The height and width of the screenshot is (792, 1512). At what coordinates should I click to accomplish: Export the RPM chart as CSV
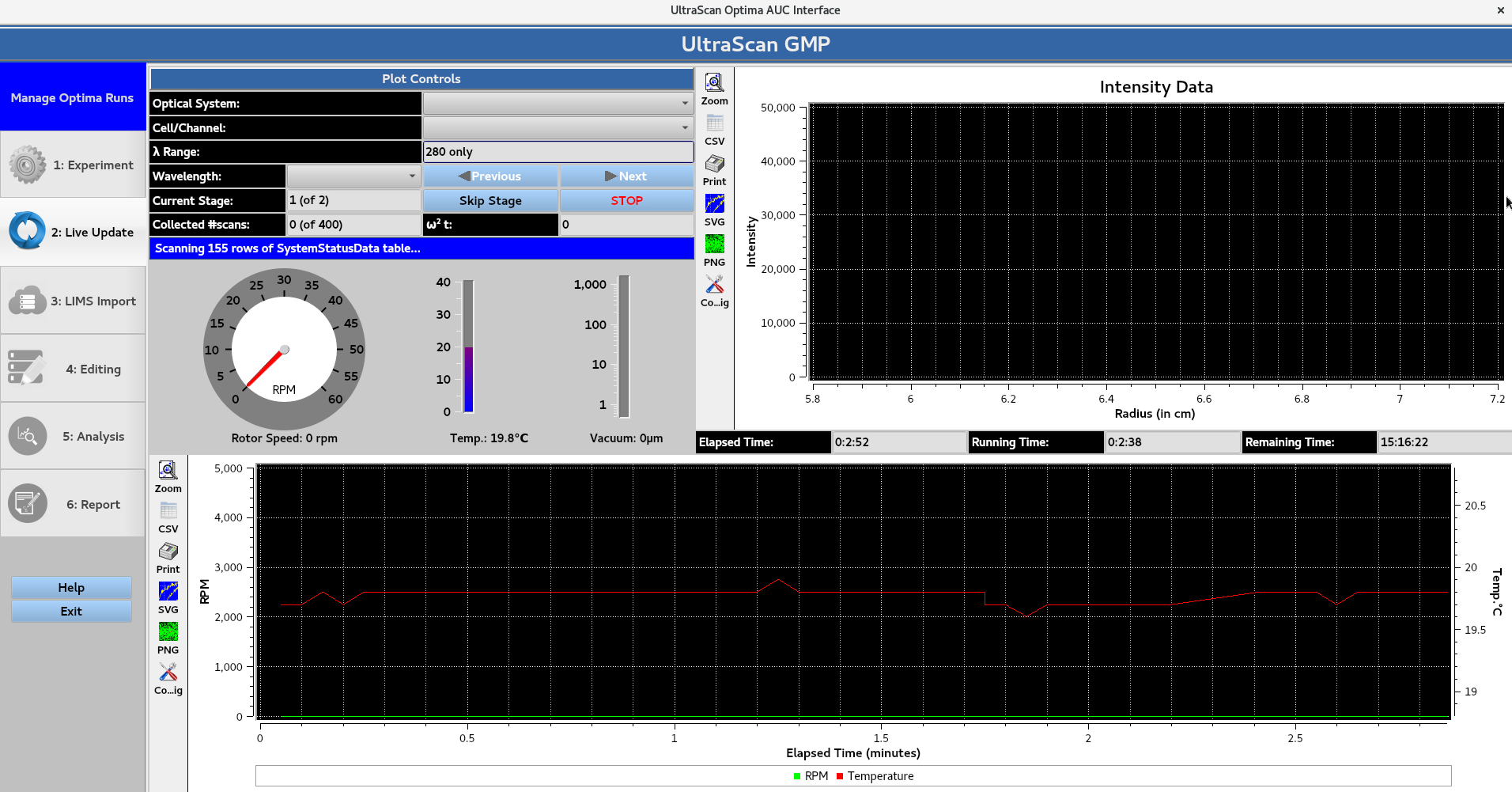click(168, 514)
